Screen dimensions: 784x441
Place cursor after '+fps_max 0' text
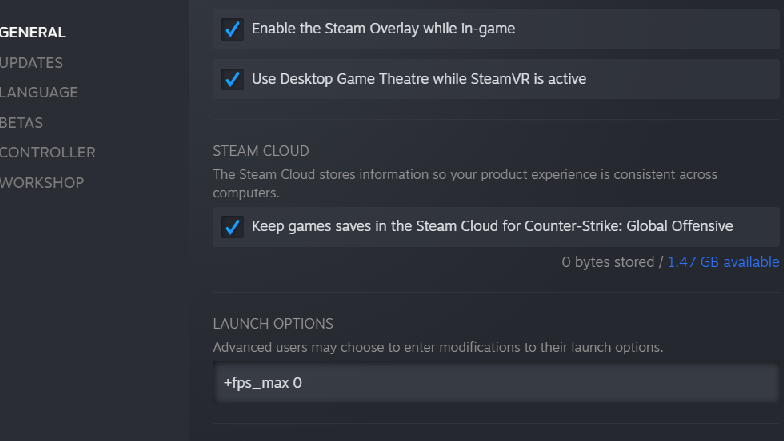(303, 383)
